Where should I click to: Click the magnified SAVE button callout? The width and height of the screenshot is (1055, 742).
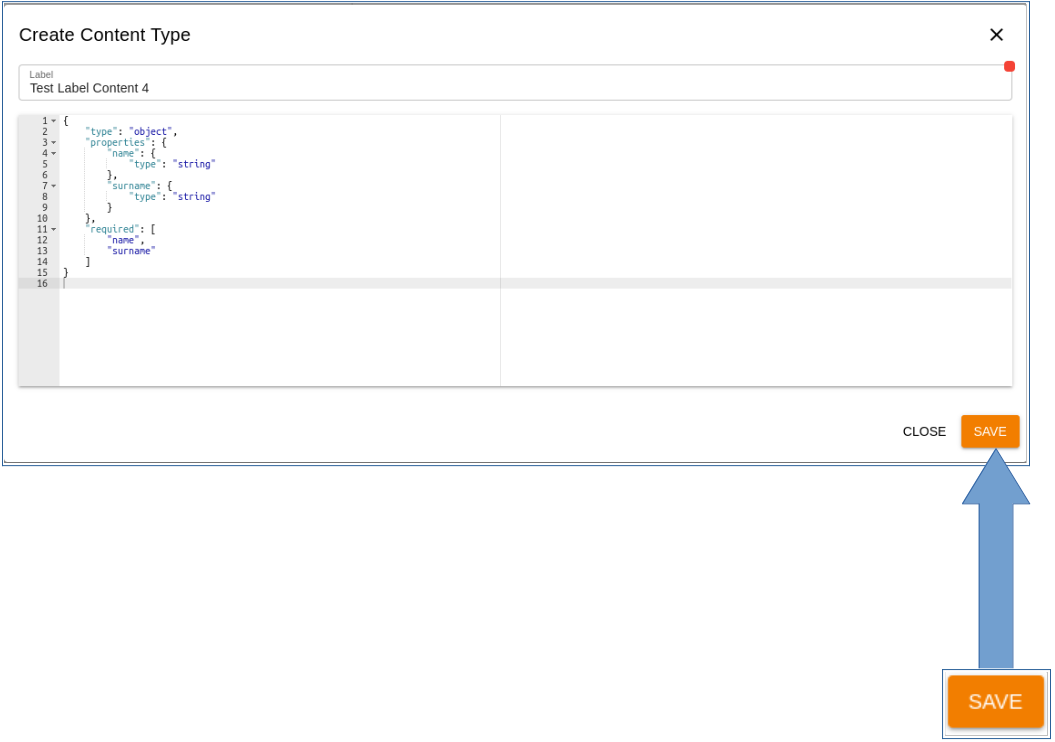coord(995,702)
